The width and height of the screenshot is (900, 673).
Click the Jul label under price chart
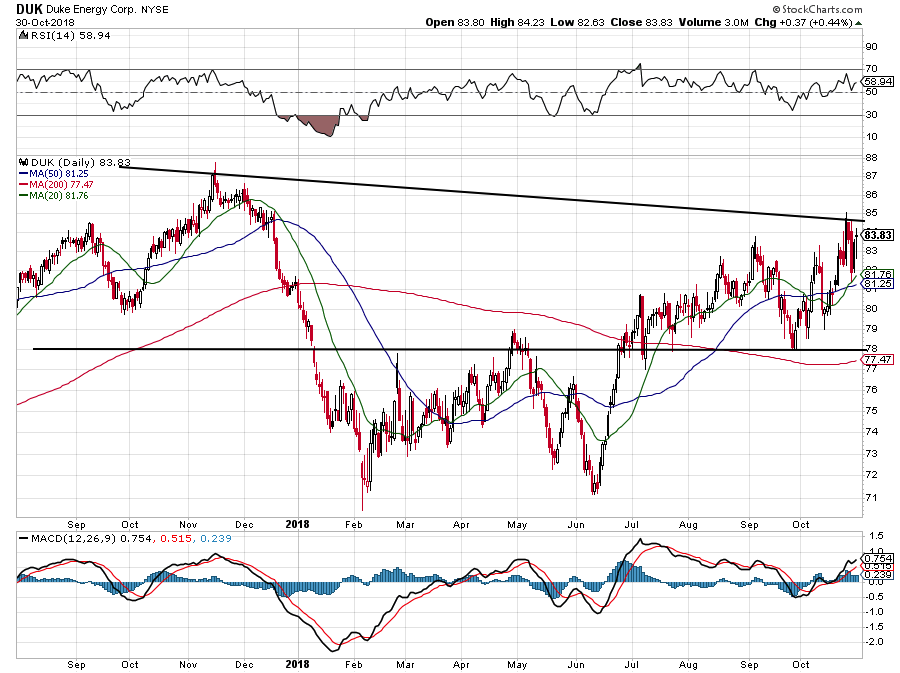point(632,524)
